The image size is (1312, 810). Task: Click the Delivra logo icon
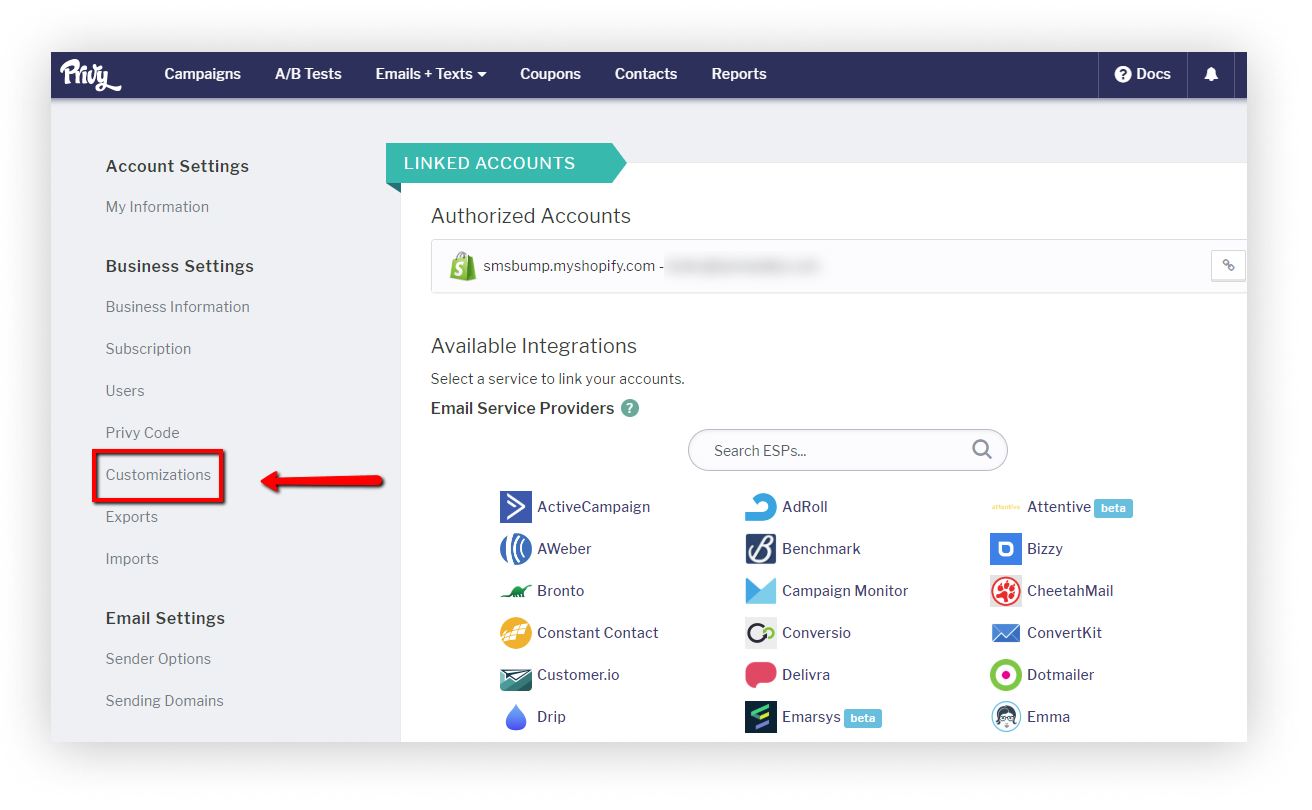(x=761, y=675)
